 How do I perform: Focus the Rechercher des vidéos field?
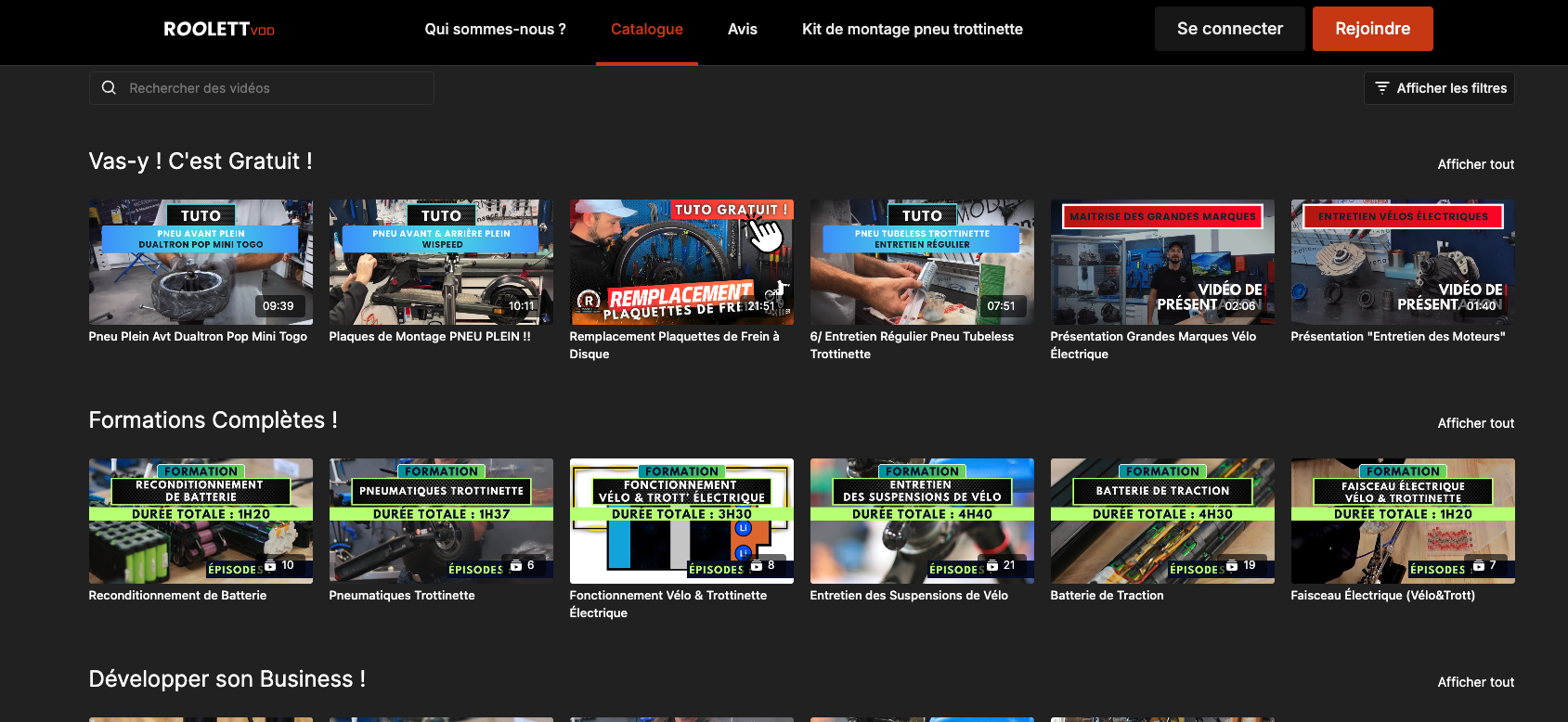(x=274, y=88)
